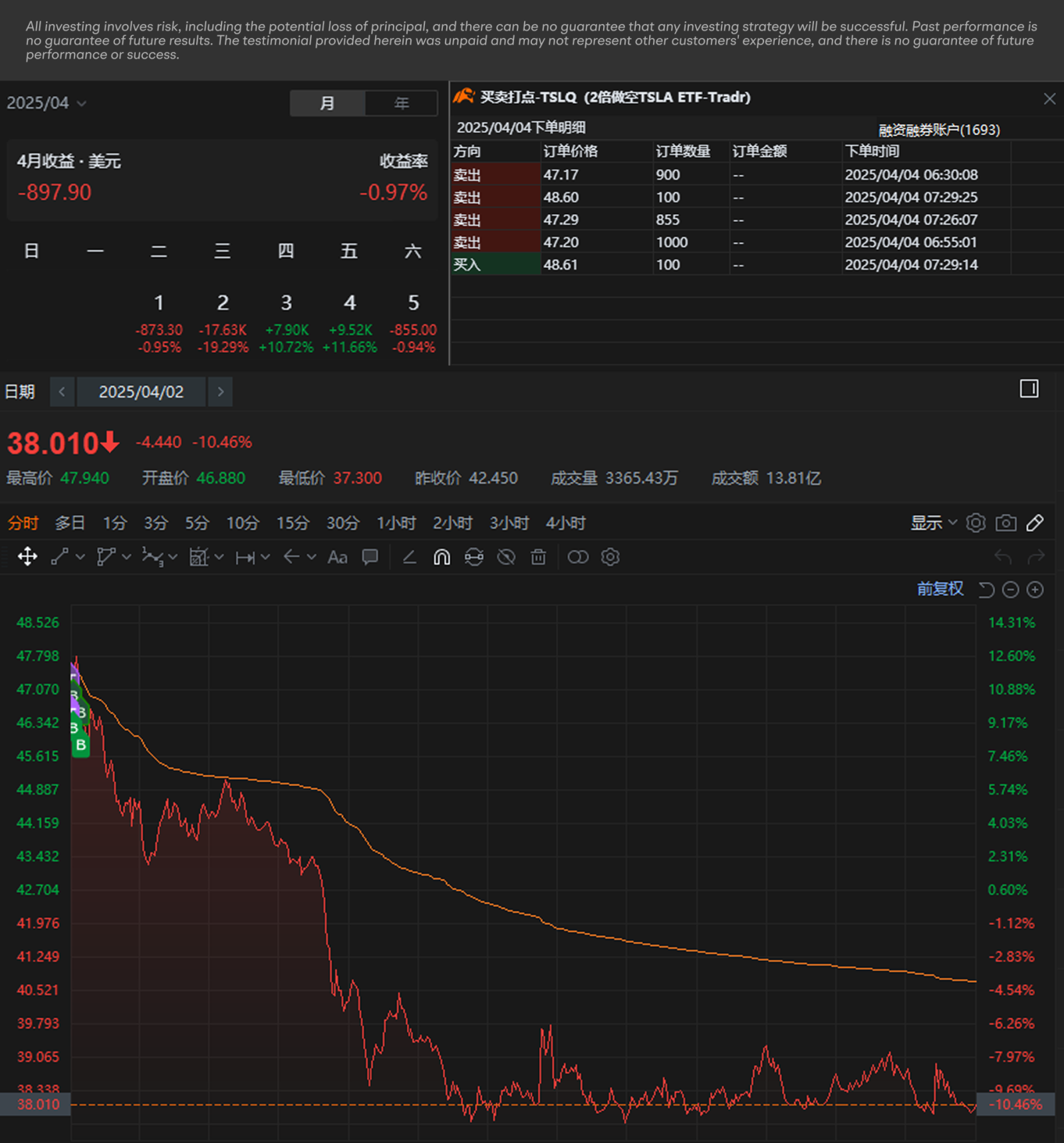Click the 下单时间 column header

[872, 151]
